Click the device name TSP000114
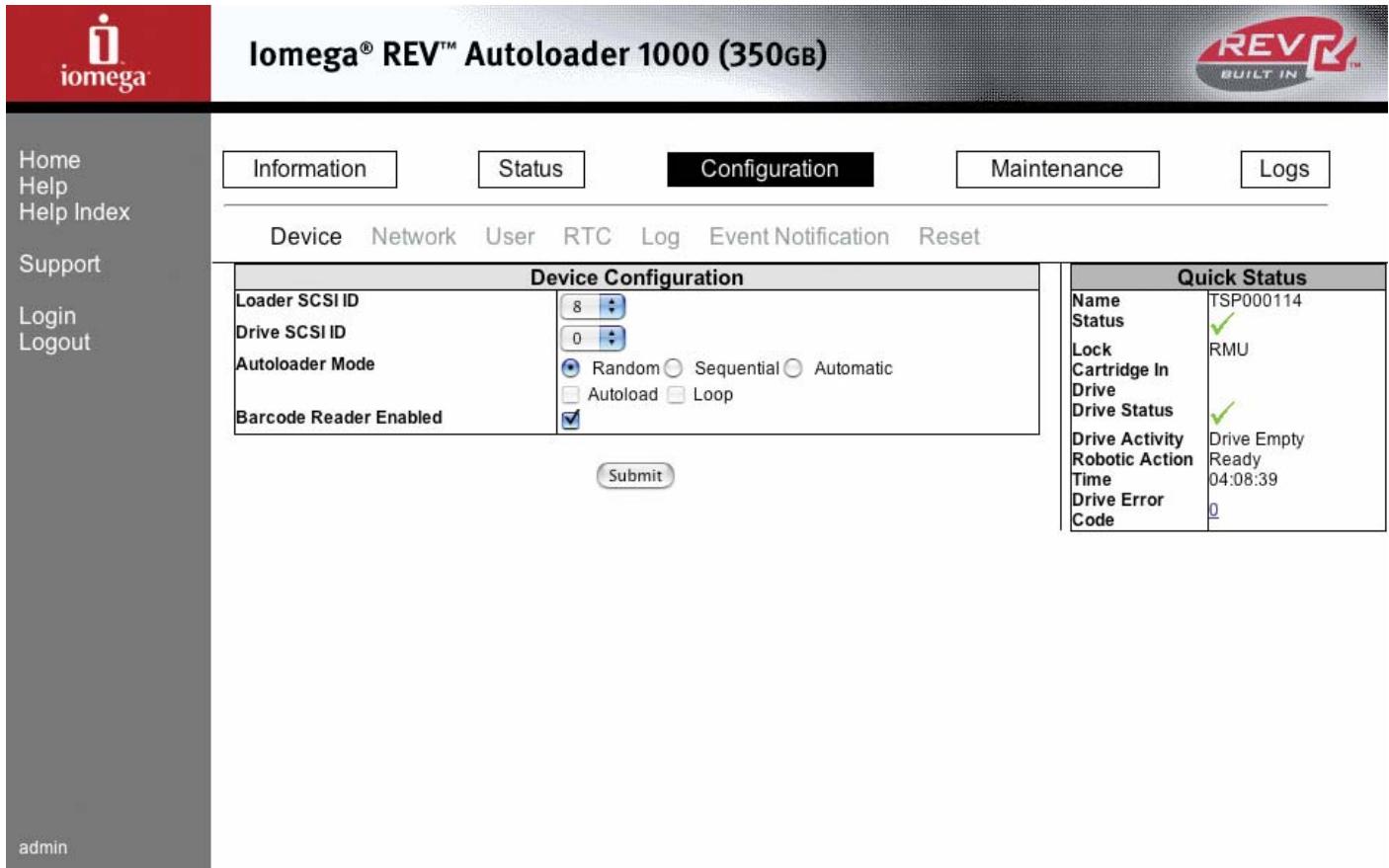1389x868 pixels. coord(1256,300)
